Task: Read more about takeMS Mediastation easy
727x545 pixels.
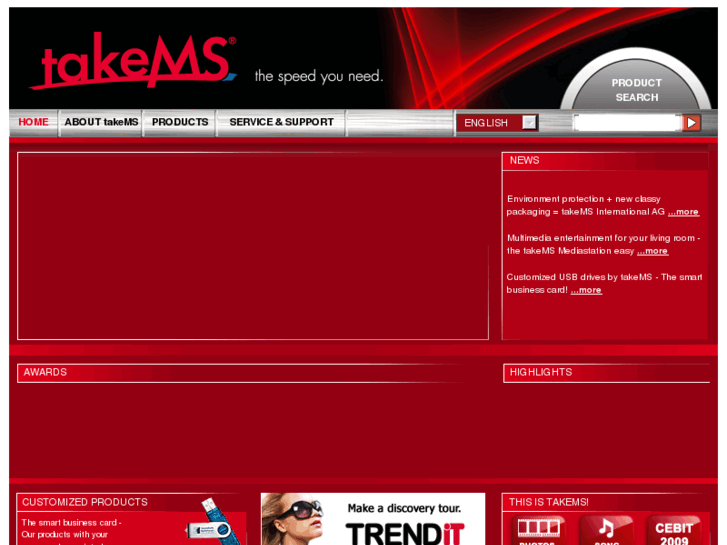Action: point(652,251)
